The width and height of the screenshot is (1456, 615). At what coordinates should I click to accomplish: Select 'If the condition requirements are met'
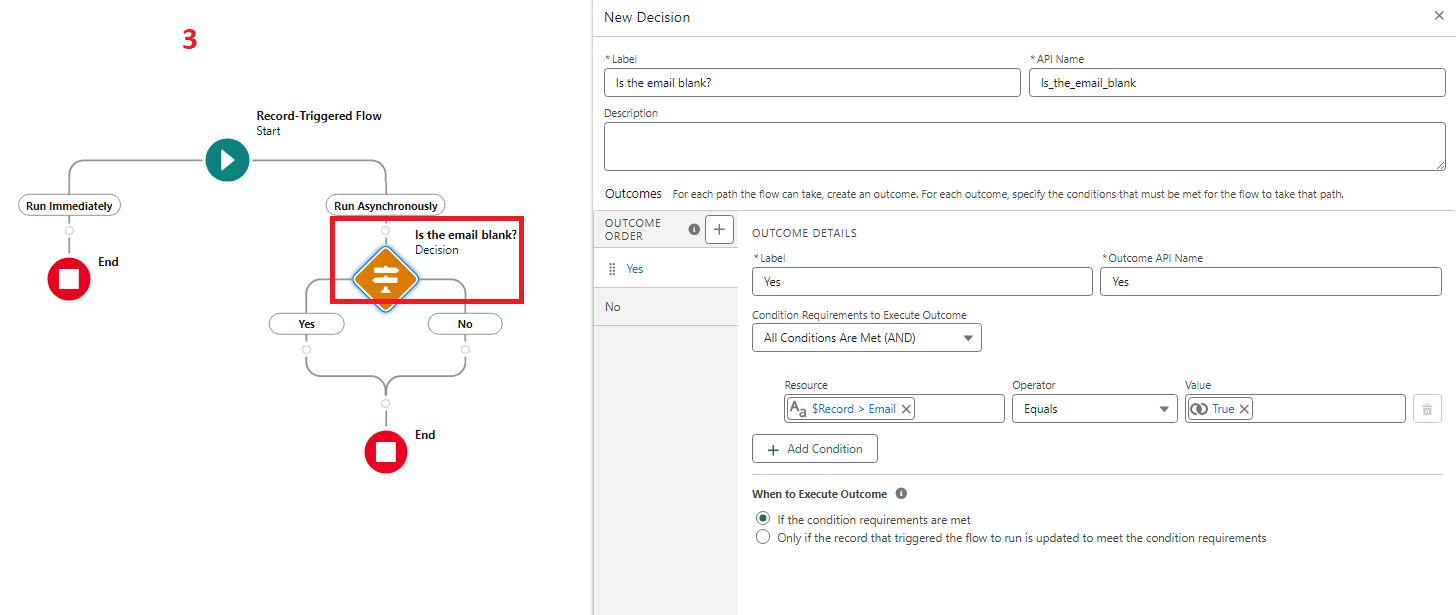(764, 519)
